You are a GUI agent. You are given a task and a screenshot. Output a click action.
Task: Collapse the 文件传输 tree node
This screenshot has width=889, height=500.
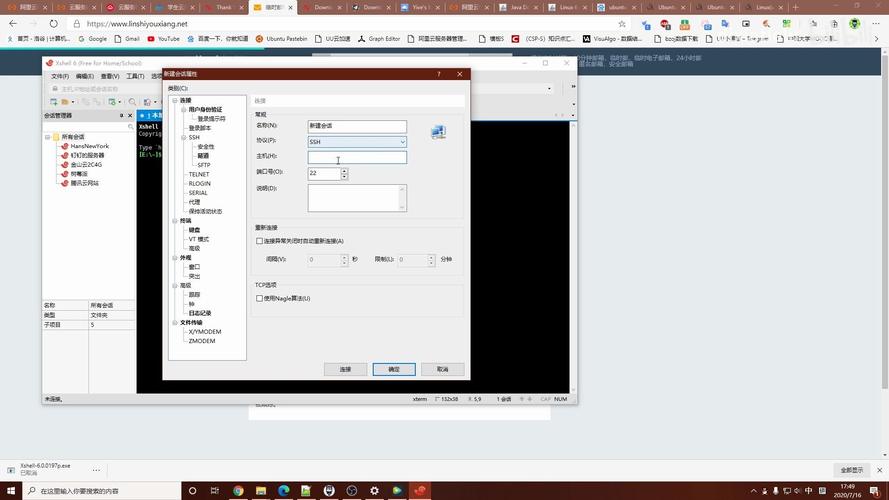pyautogui.click(x=175, y=323)
